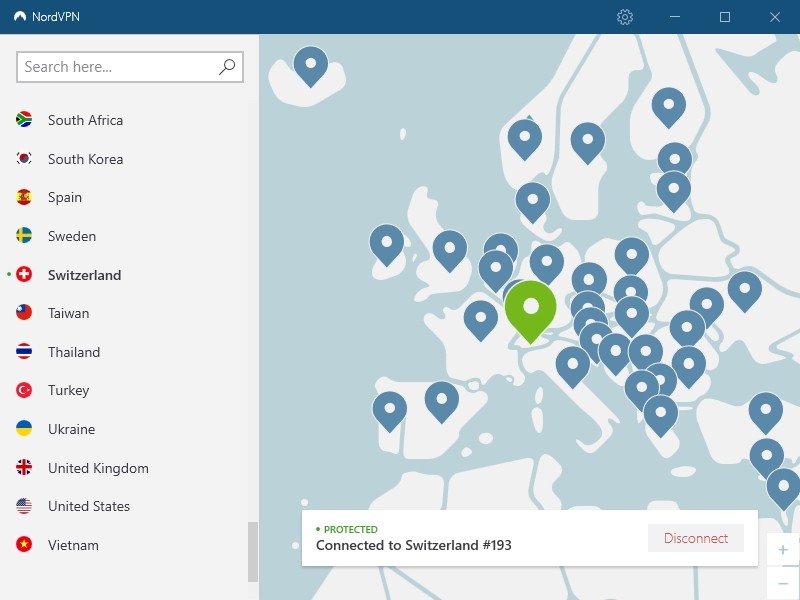The height and width of the screenshot is (600, 800).
Task: Select the Finland map pin
Action: [668, 107]
